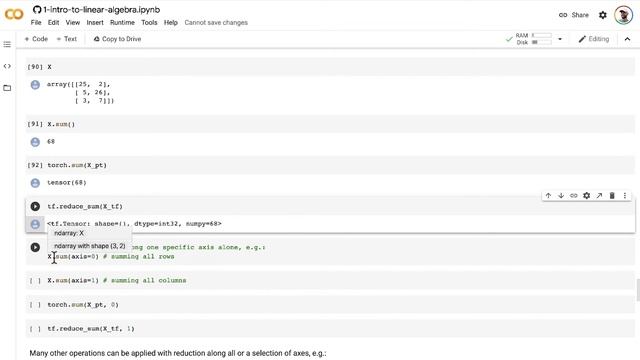Click output icon of tf.Tensor result
640x360 pixels.
click(x=35, y=224)
